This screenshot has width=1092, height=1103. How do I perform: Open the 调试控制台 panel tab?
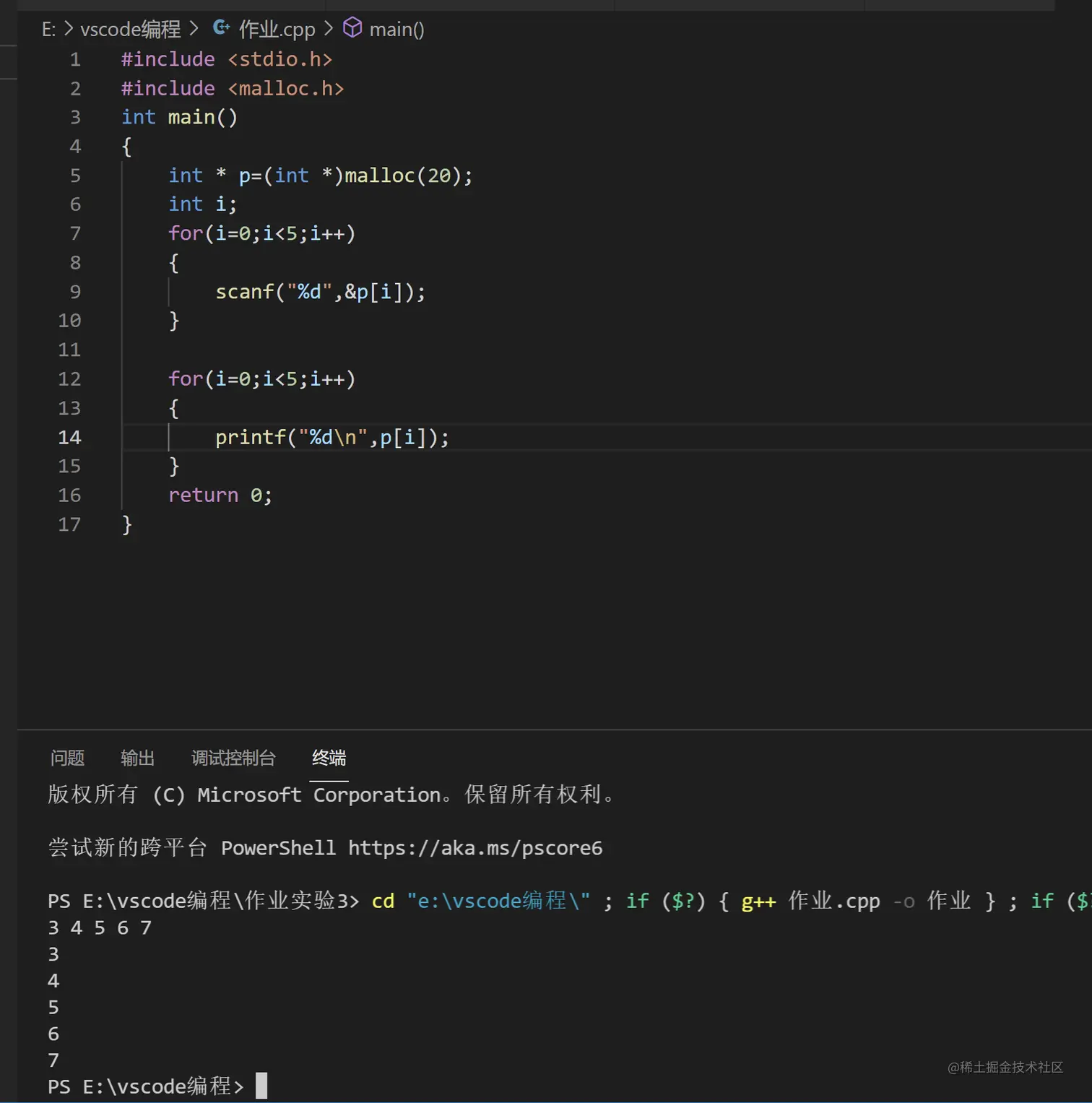tap(233, 758)
